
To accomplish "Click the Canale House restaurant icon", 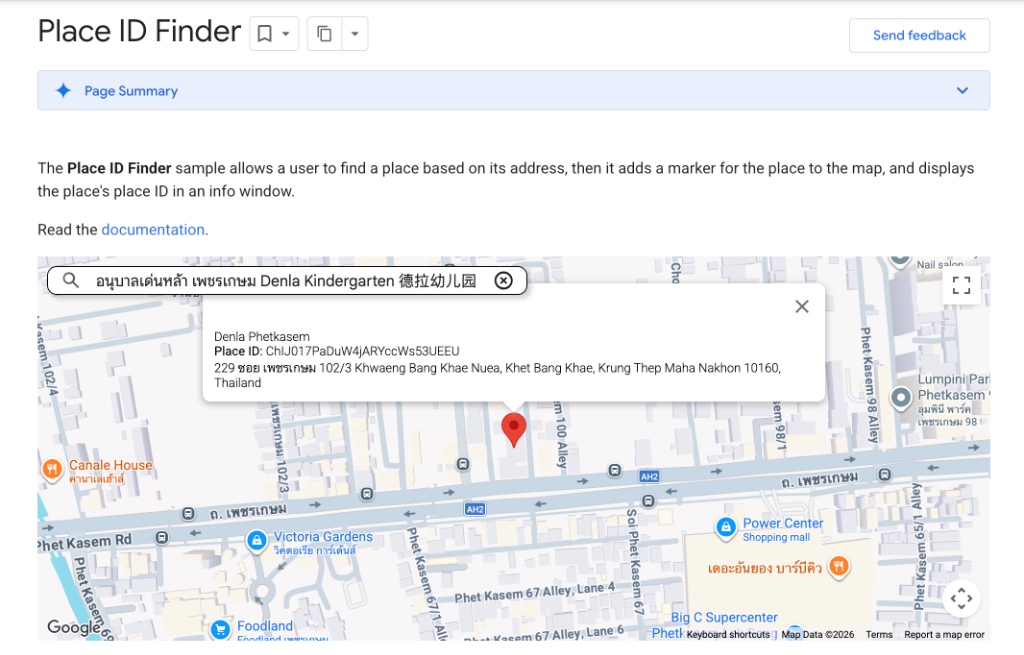I will pyautogui.click(x=52, y=469).
